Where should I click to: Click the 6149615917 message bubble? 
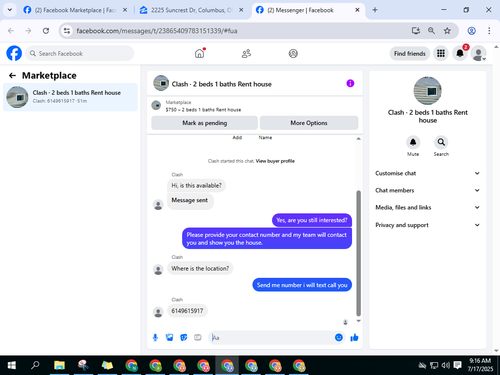click(x=187, y=311)
